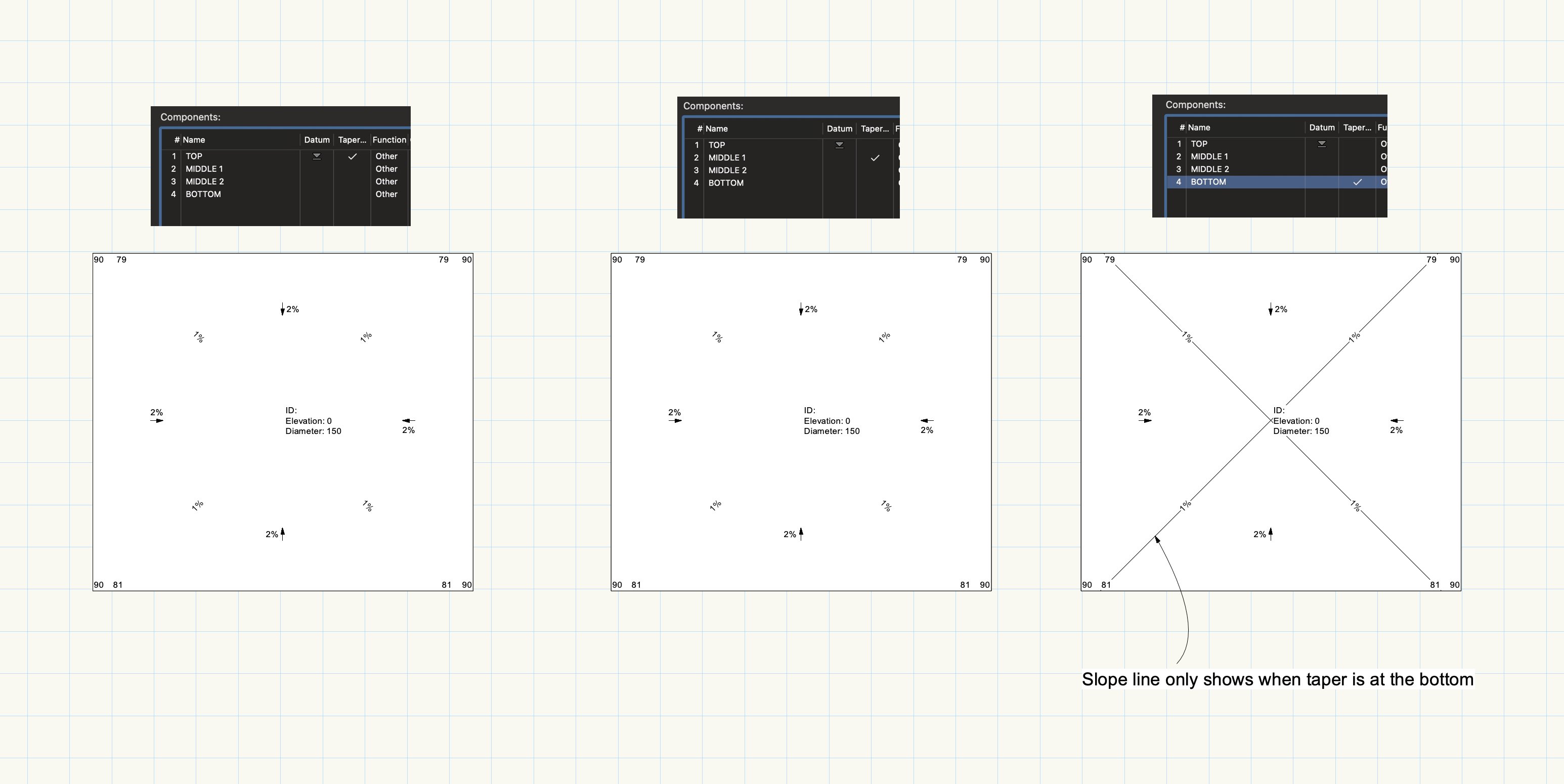Click Function column header in leftmost panel
1564x784 pixels.
pos(389,140)
